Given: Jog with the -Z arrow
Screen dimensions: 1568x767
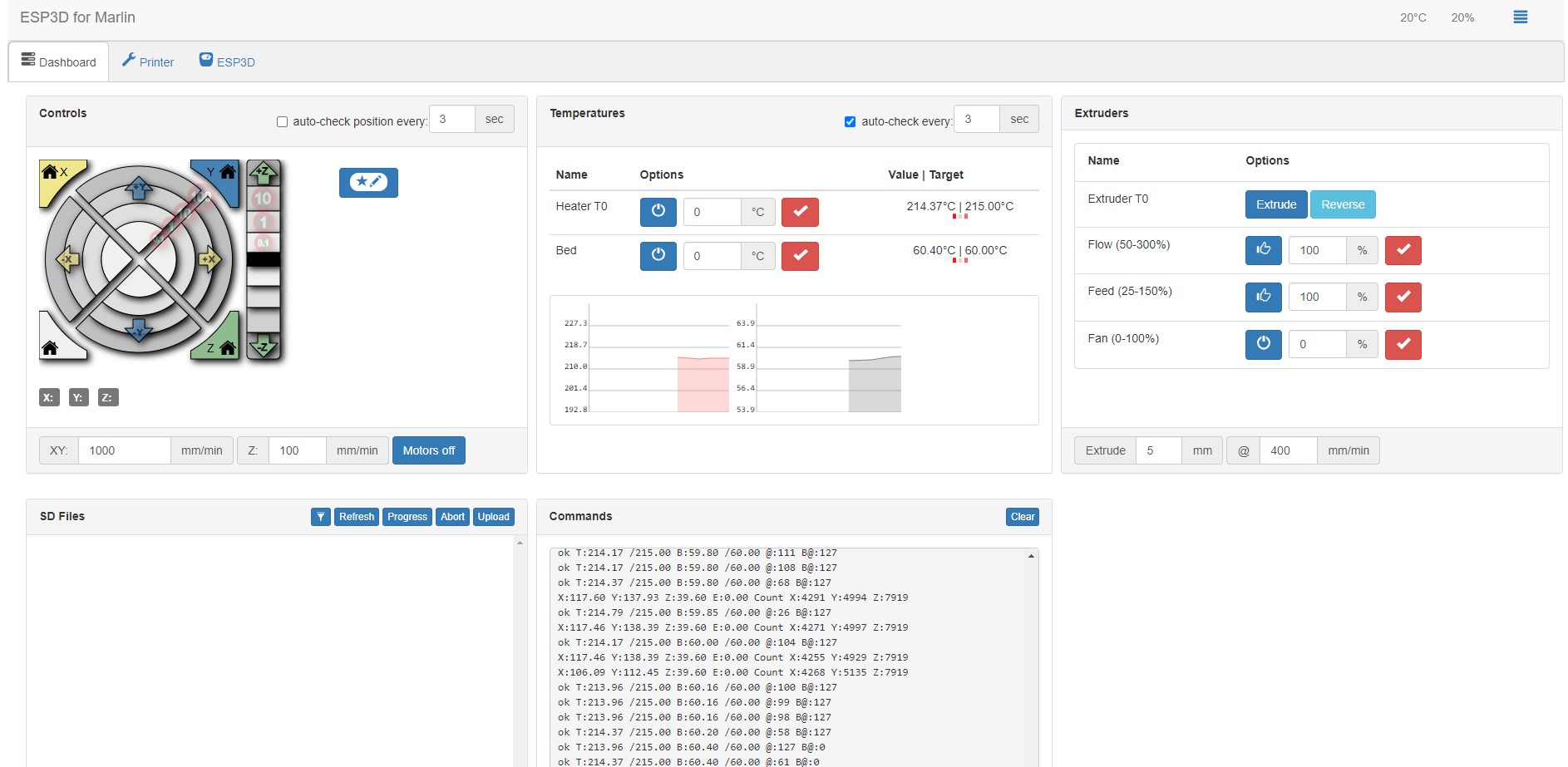Looking at the screenshot, I should (264, 346).
